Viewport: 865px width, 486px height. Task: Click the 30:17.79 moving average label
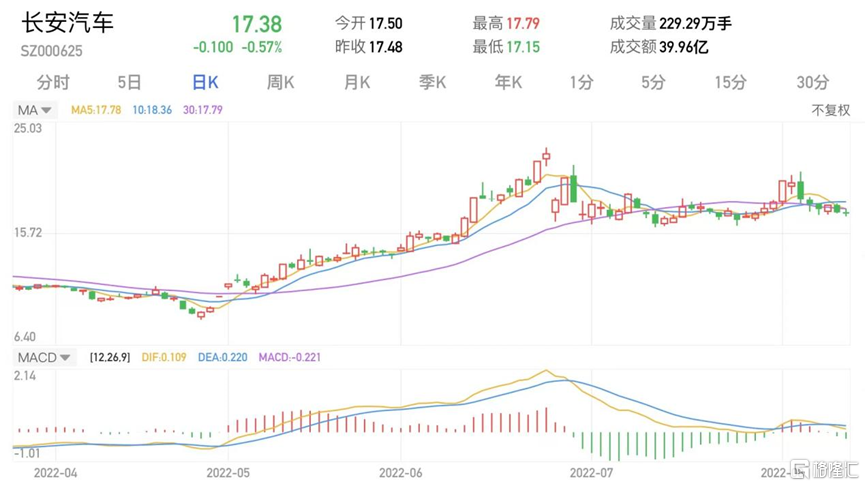point(202,110)
